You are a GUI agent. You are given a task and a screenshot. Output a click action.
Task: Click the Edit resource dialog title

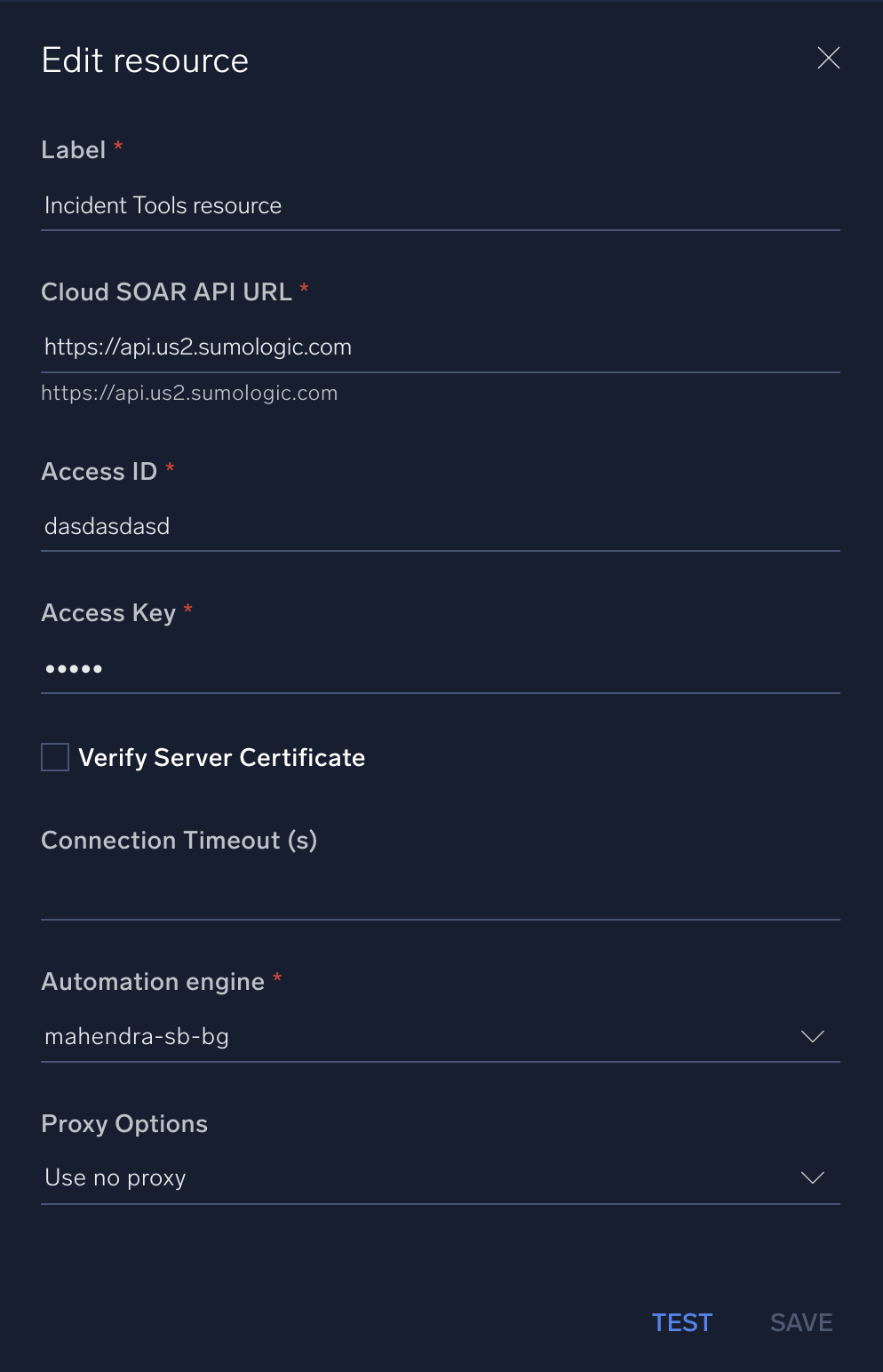tap(144, 60)
